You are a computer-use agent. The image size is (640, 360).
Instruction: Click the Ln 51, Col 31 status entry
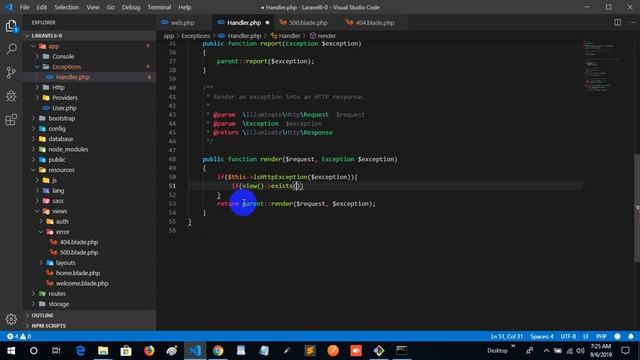point(507,336)
